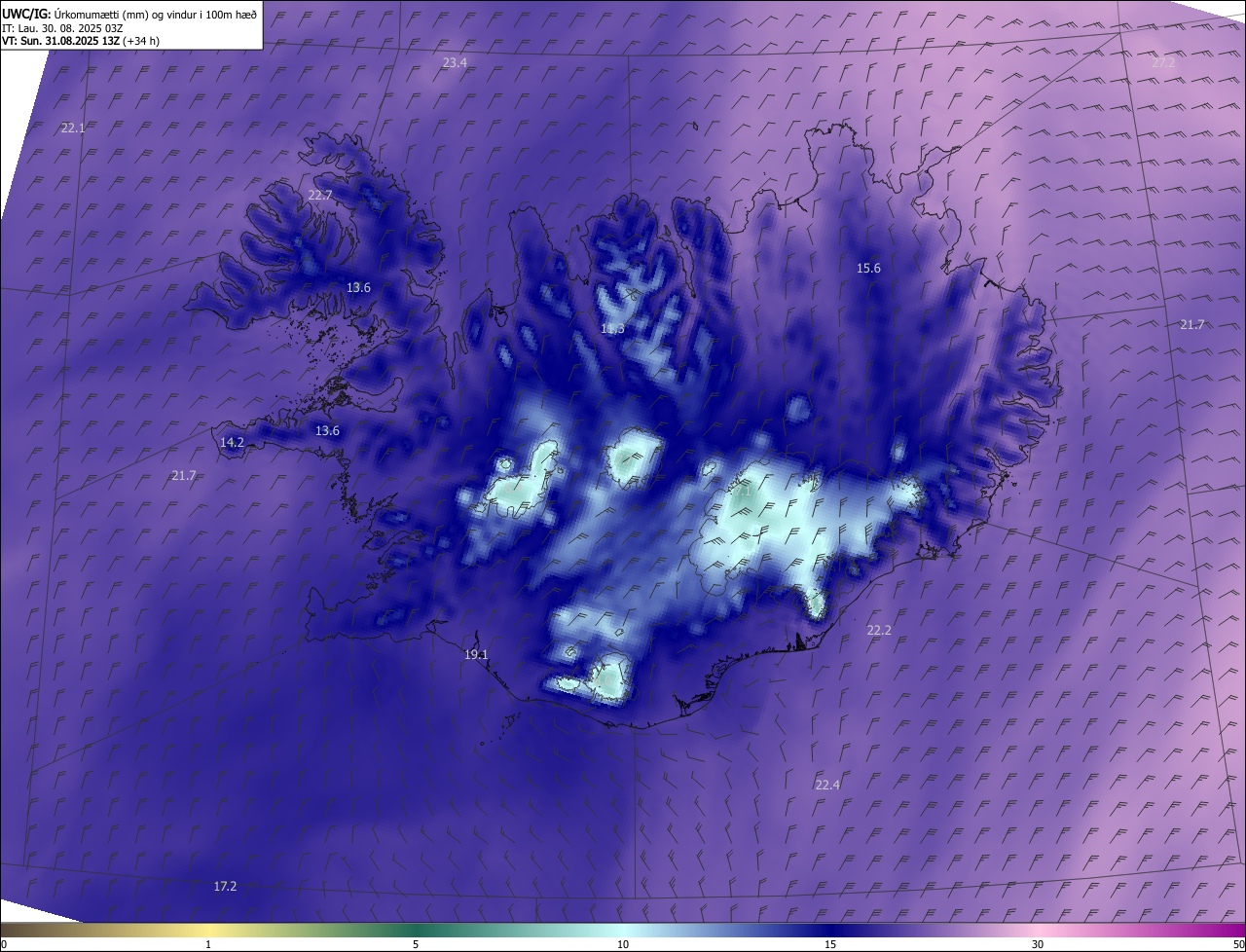Image resolution: width=1246 pixels, height=952 pixels.
Task: Click the 21.7 label off the east coast
Action: pos(1192,324)
